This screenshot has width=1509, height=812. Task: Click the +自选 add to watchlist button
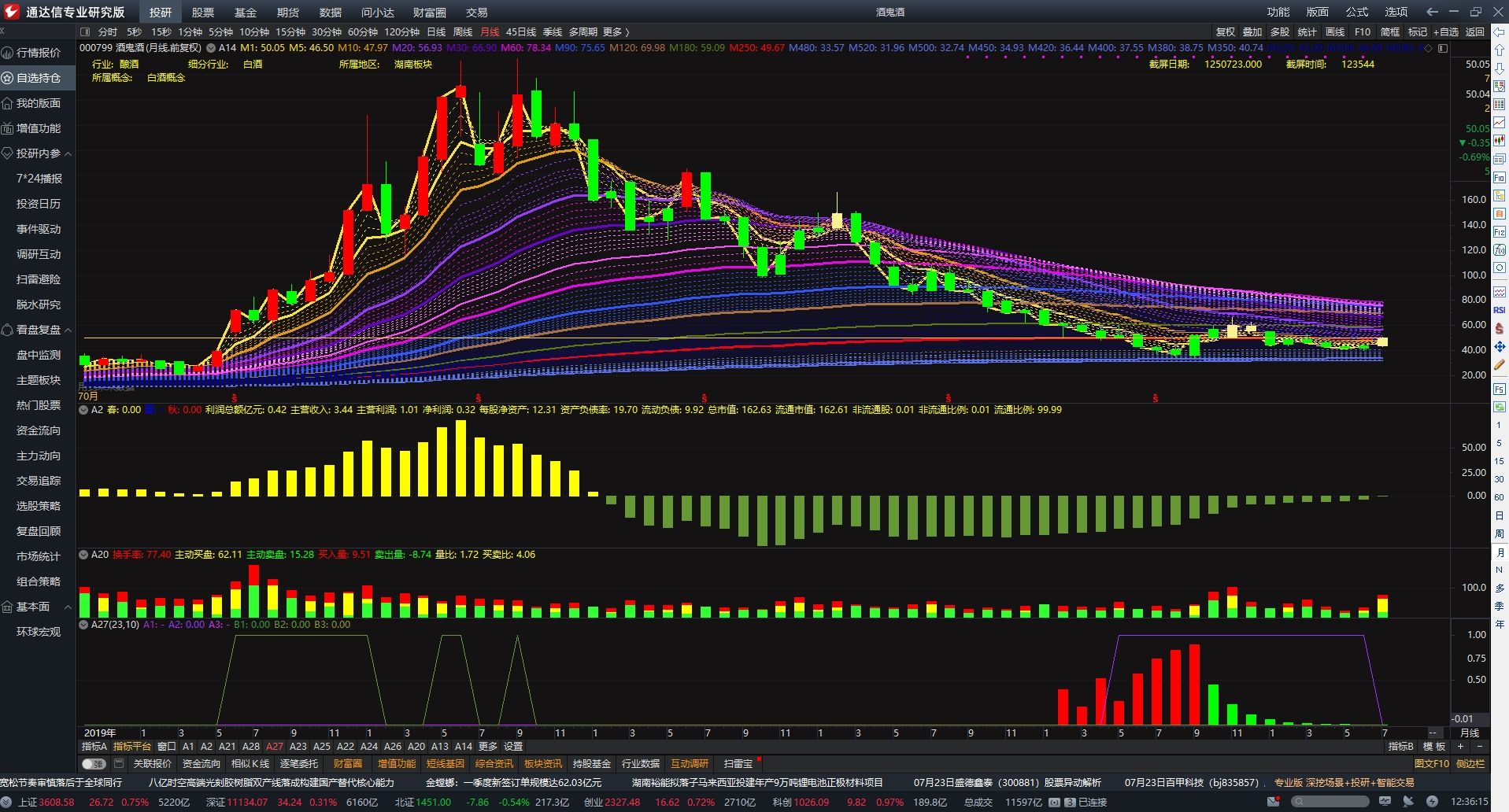click(1445, 31)
